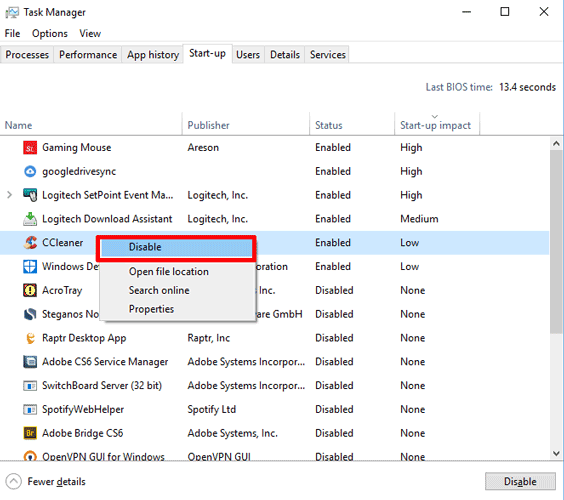Viewport: 564px width, 500px height.
Task: Select the Adobe Bridge CS6 icon
Action: coord(30,433)
